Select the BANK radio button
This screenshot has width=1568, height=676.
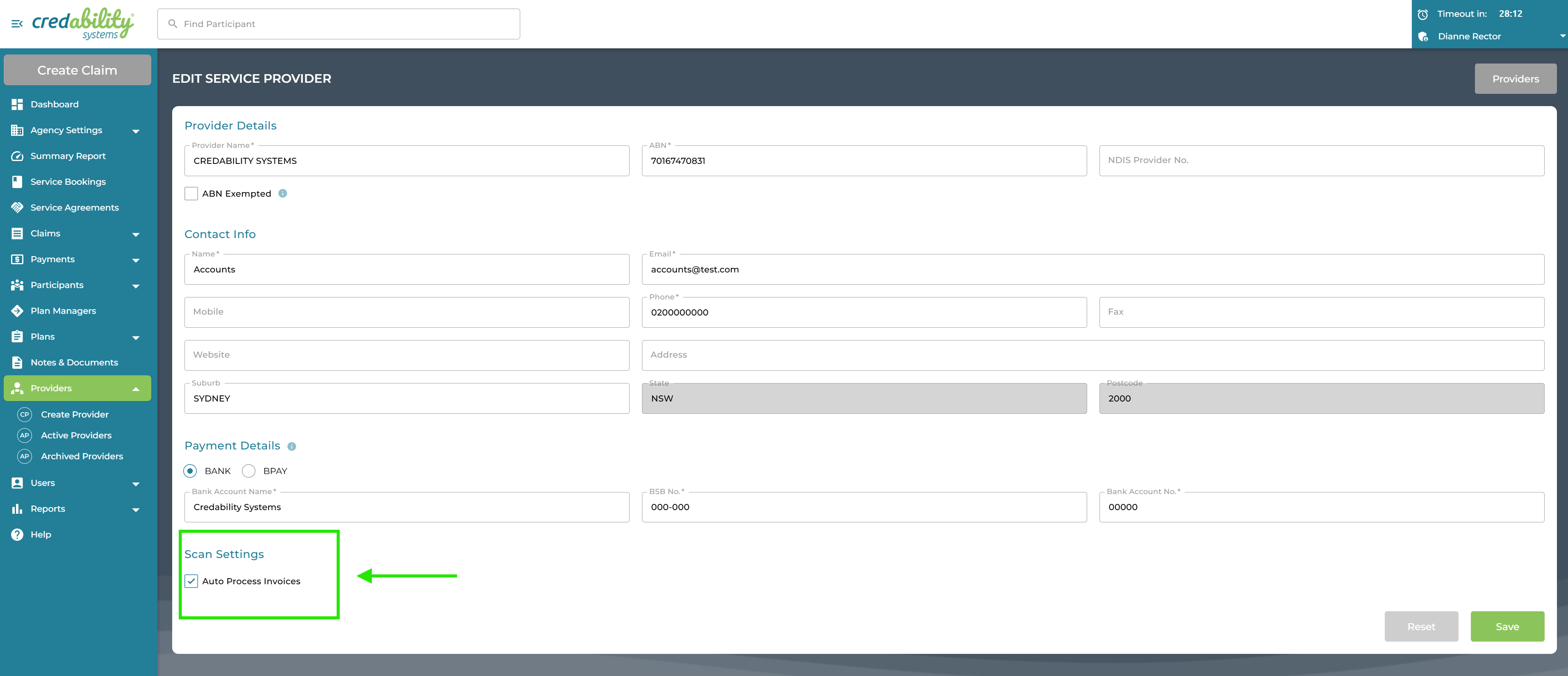click(190, 471)
